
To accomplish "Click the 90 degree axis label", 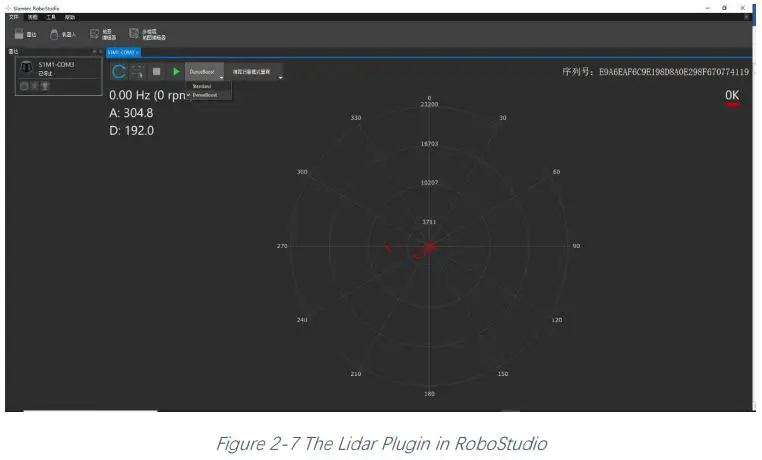I will pyautogui.click(x=576, y=246).
